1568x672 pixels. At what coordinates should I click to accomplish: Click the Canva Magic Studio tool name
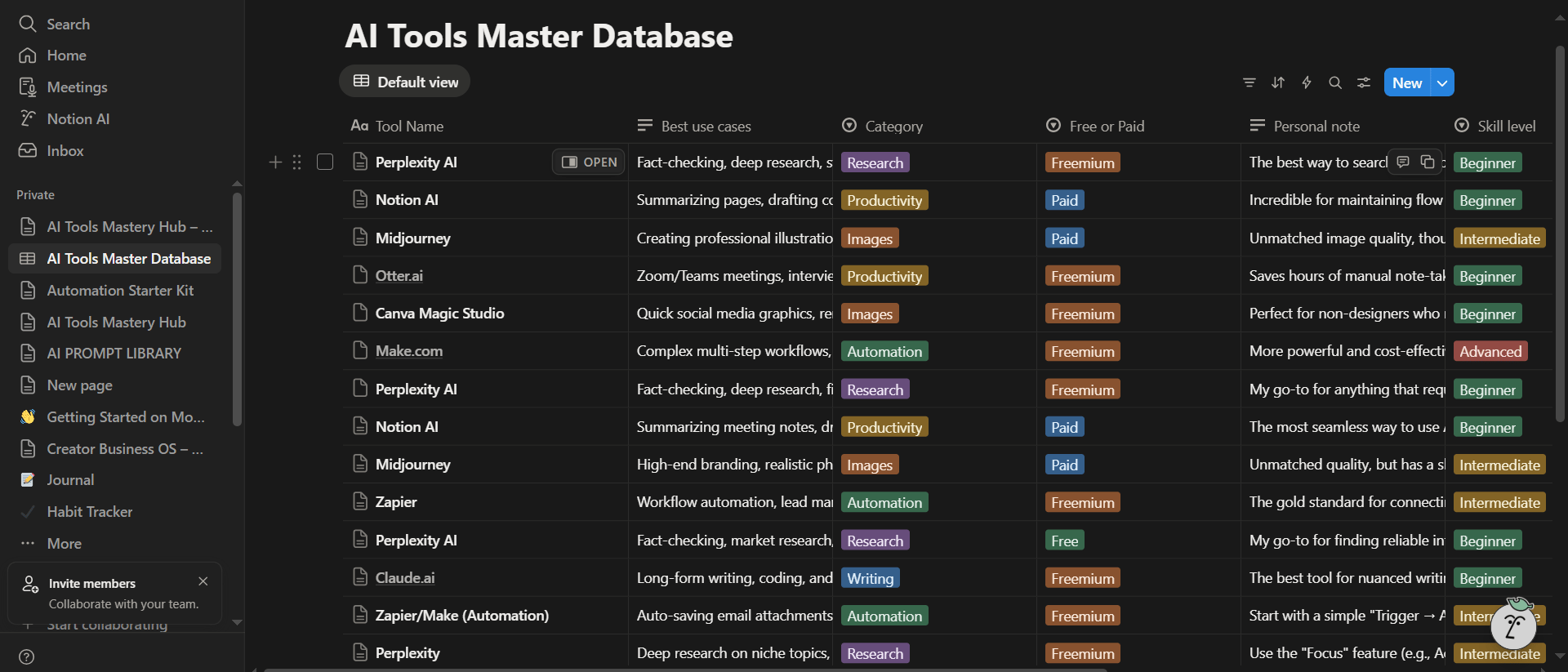click(x=439, y=314)
